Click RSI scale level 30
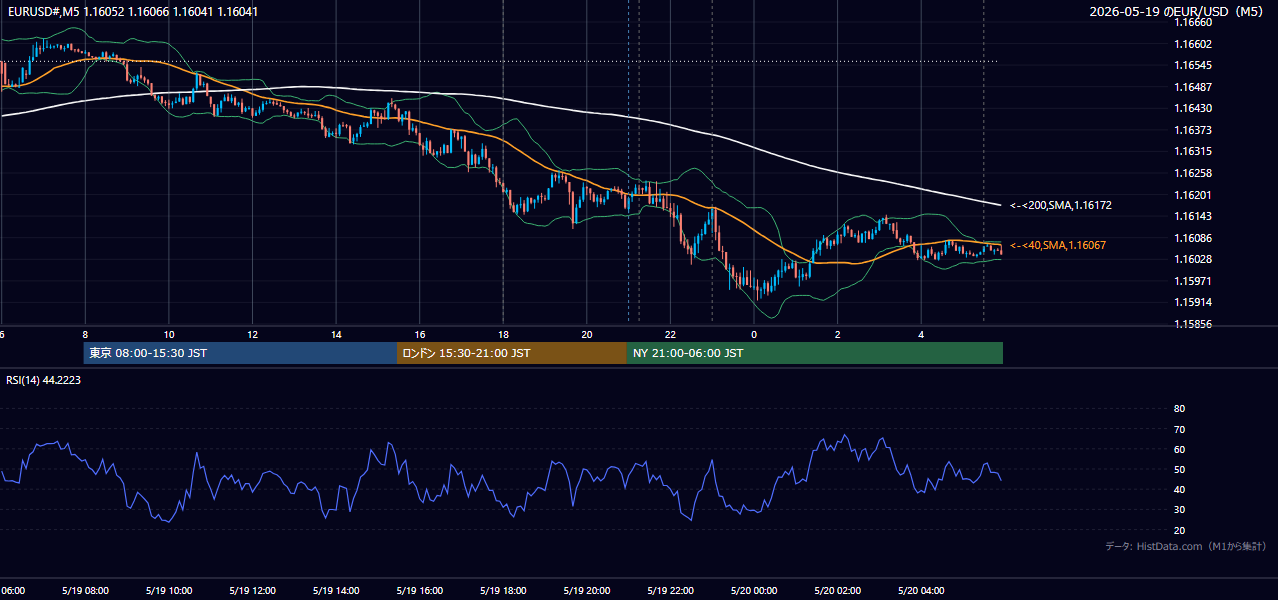Image resolution: width=1278 pixels, height=600 pixels. [1179, 510]
